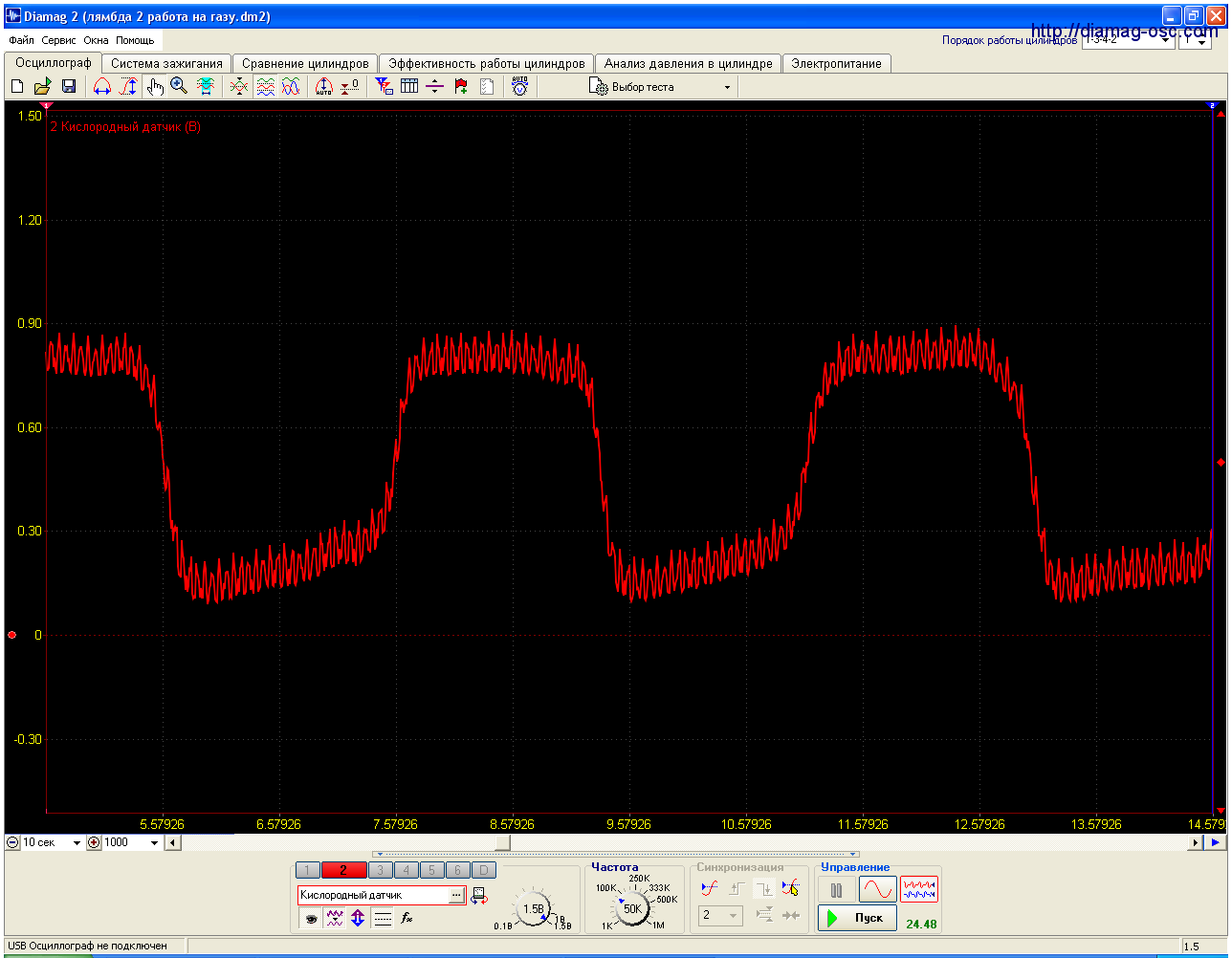Click the AUTO voltmeter icon
This screenshot has width=1232, height=958.
519,87
